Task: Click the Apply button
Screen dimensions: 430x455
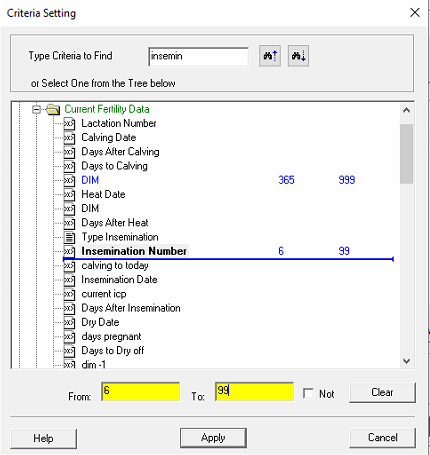Action: click(213, 438)
